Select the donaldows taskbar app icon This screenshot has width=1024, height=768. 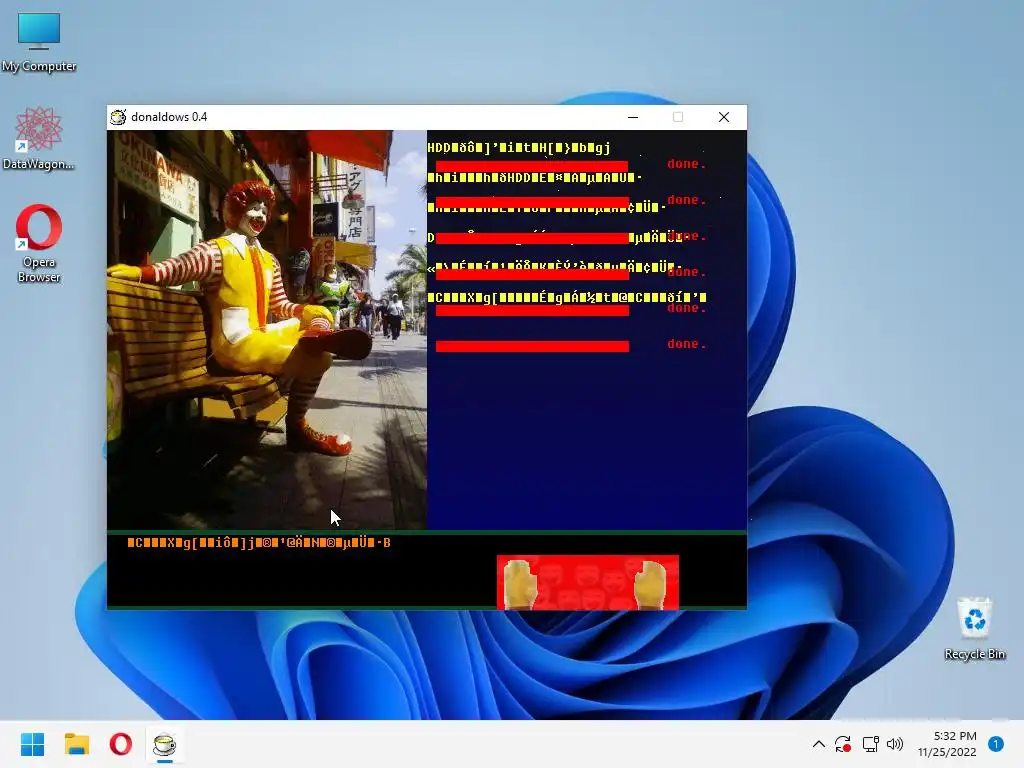pyautogui.click(x=165, y=744)
